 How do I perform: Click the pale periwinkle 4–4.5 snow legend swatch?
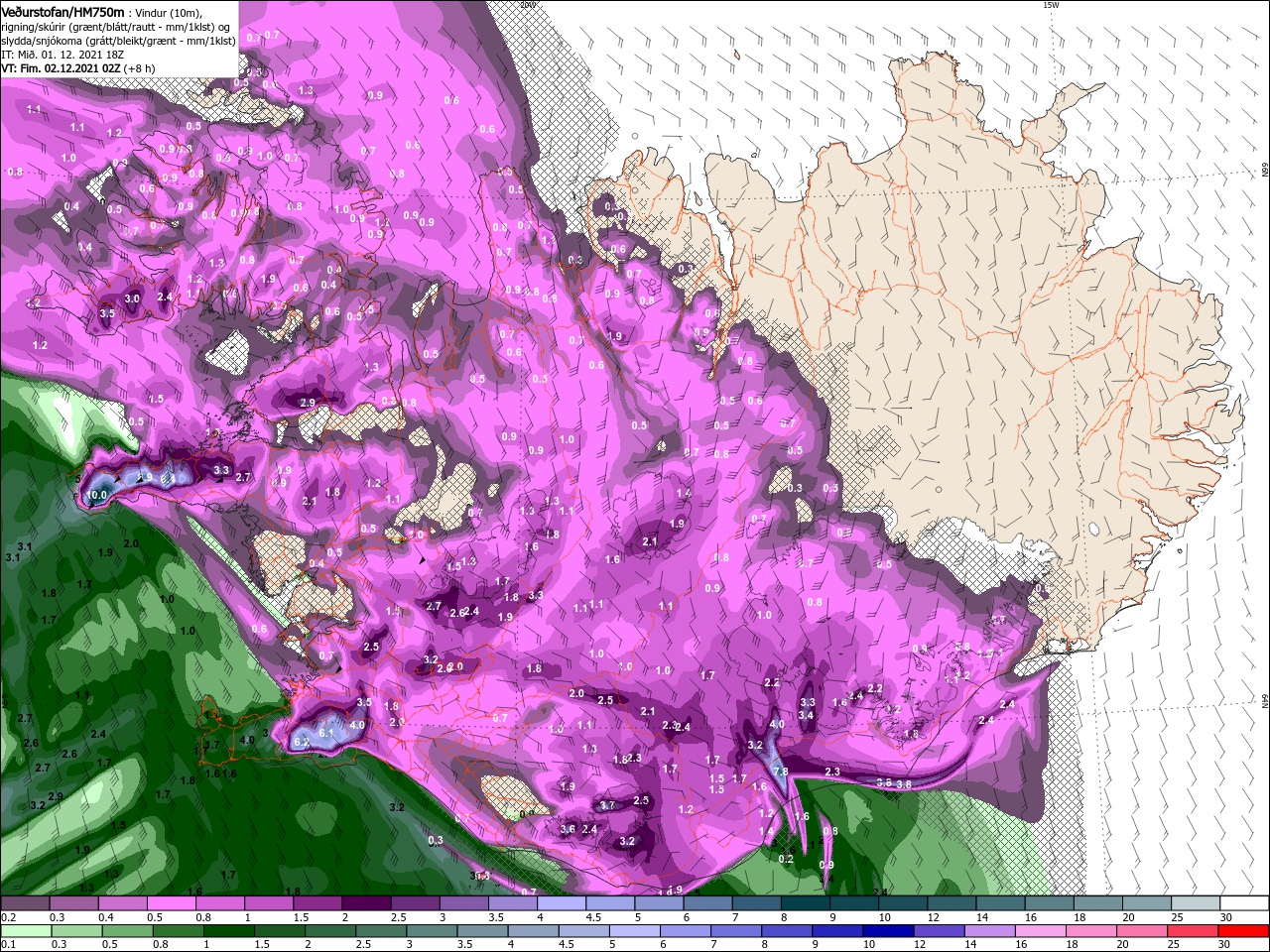point(562,903)
